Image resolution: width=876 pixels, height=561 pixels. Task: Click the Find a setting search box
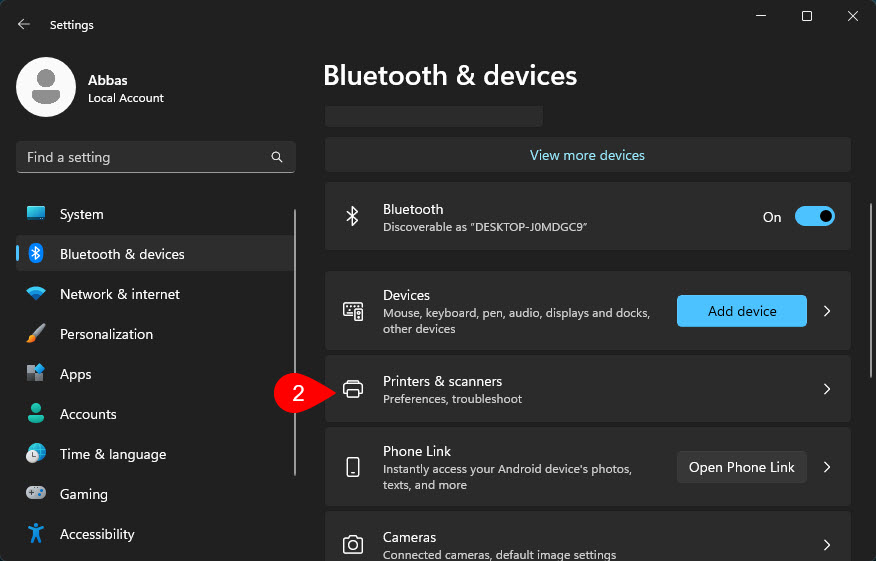click(x=145, y=157)
